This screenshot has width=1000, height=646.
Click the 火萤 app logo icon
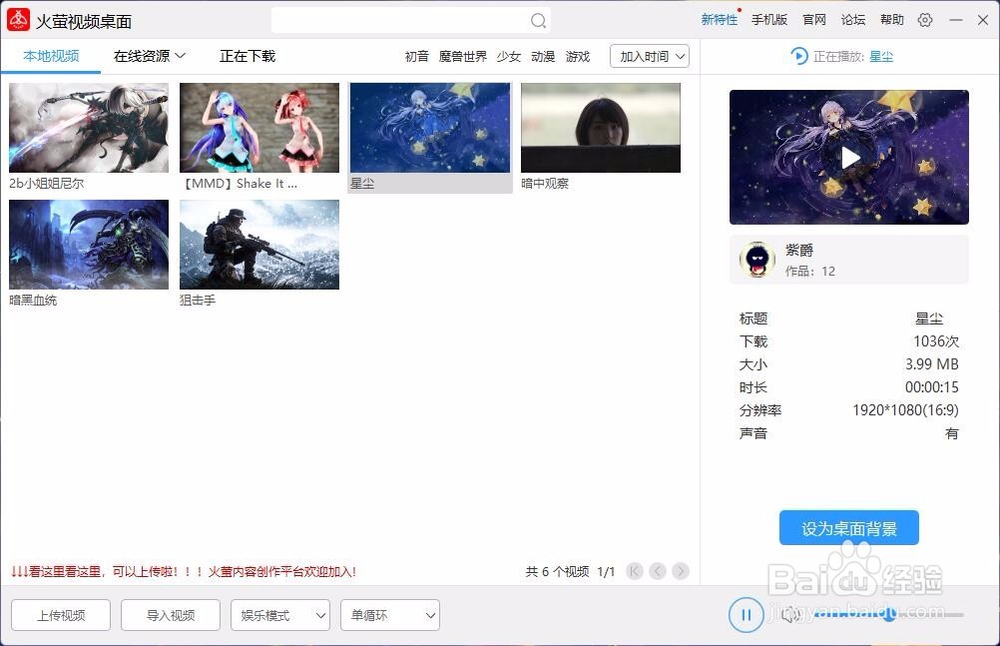coord(18,20)
